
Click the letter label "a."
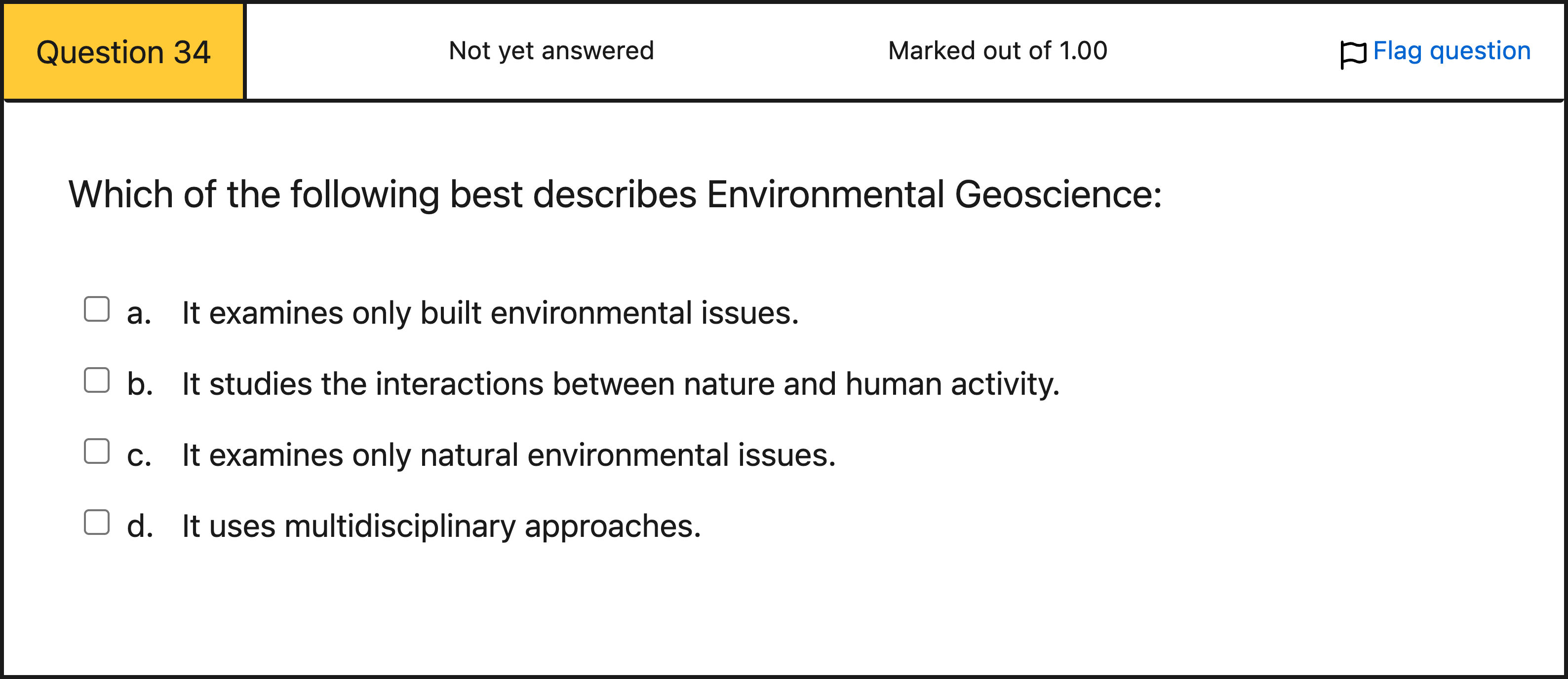tap(139, 314)
